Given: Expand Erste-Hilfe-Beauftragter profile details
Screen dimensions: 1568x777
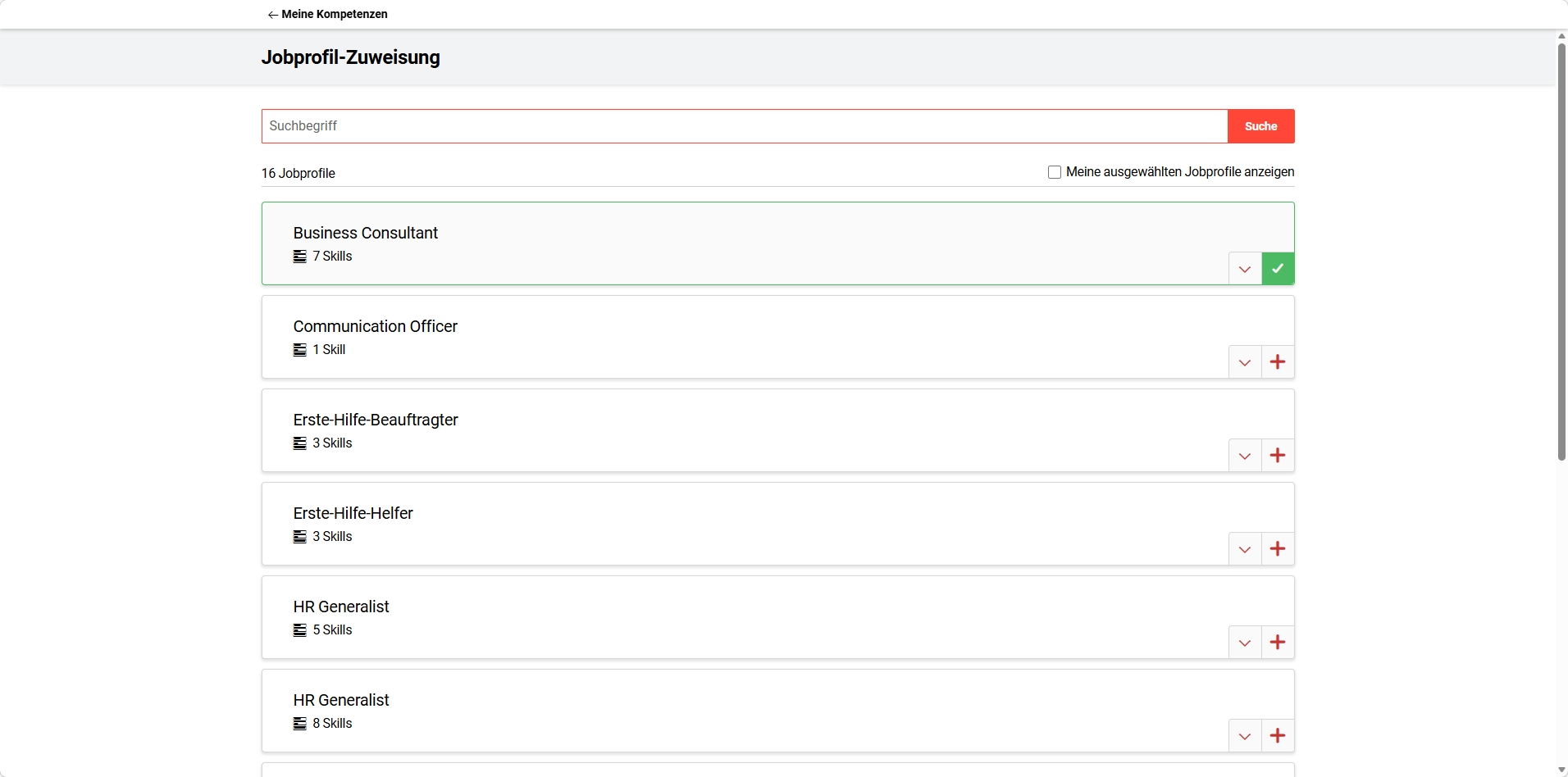Looking at the screenshot, I should click(1245, 456).
